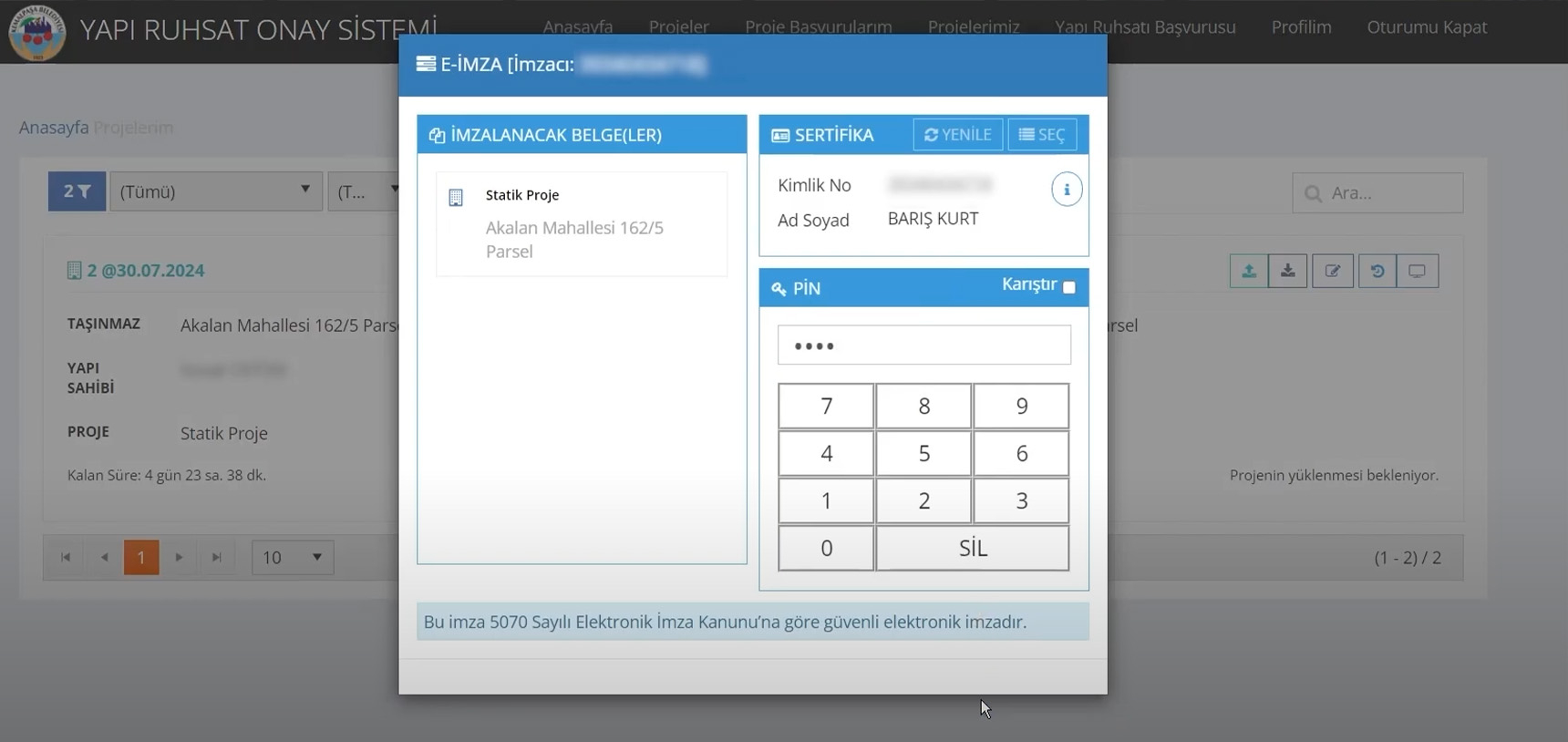Select Statik Proje document item
Screen dimensions: 1568x742
point(581,223)
